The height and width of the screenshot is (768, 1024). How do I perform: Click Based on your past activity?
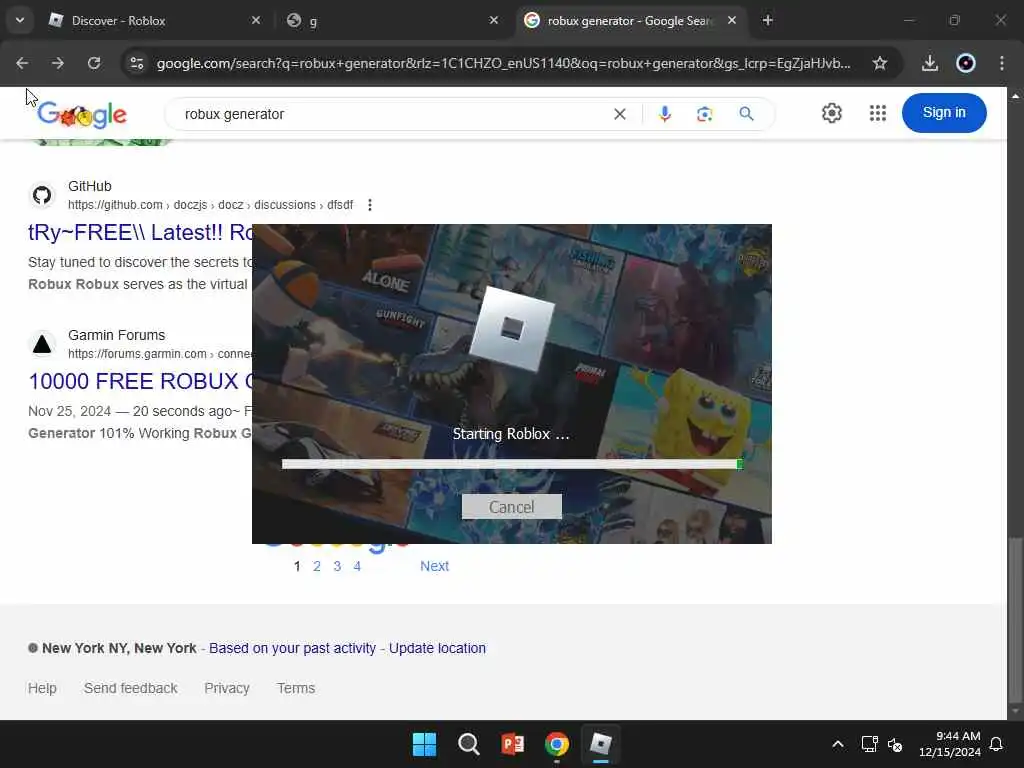[293, 648]
